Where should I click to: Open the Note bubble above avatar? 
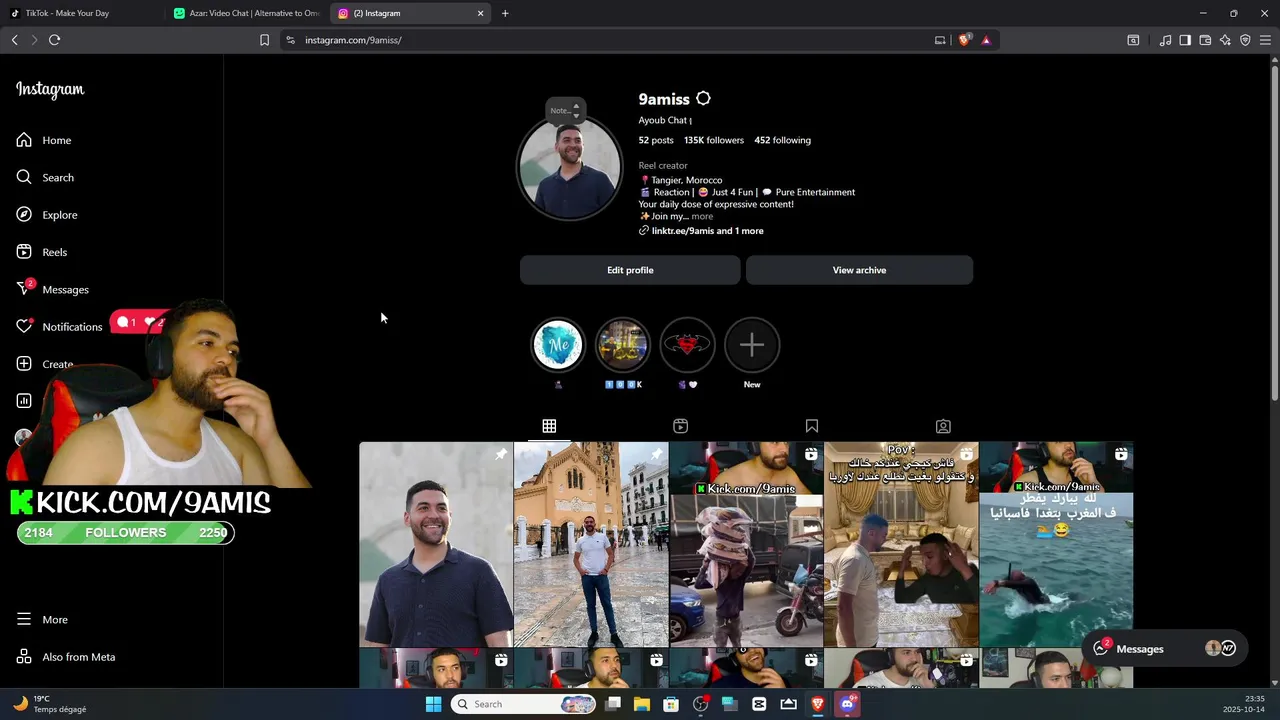point(565,110)
